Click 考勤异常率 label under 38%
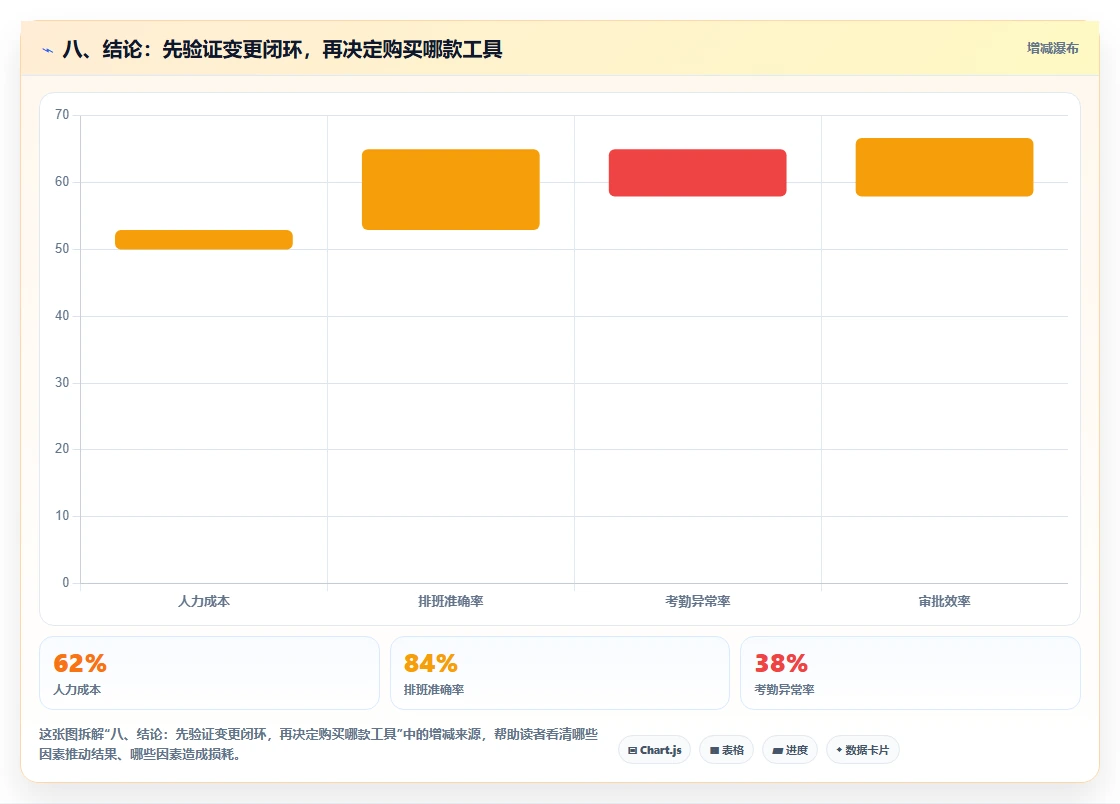This screenshot has height=804, width=1120. point(784,690)
